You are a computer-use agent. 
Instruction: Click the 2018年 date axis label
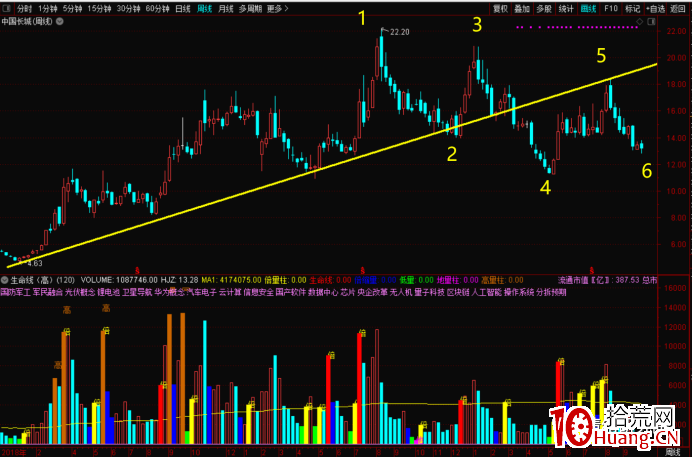point(14,452)
